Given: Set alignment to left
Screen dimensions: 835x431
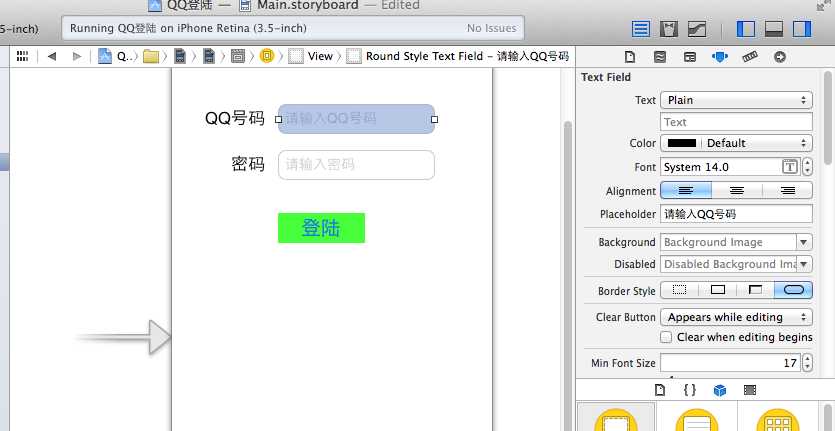Looking at the screenshot, I should pyautogui.click(x=686, y=191).
